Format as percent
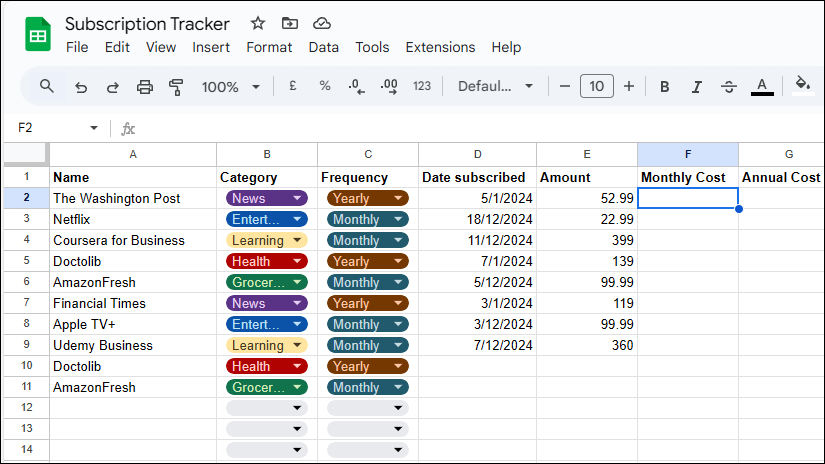Viewport: 825px width, 464px height. 325,86
